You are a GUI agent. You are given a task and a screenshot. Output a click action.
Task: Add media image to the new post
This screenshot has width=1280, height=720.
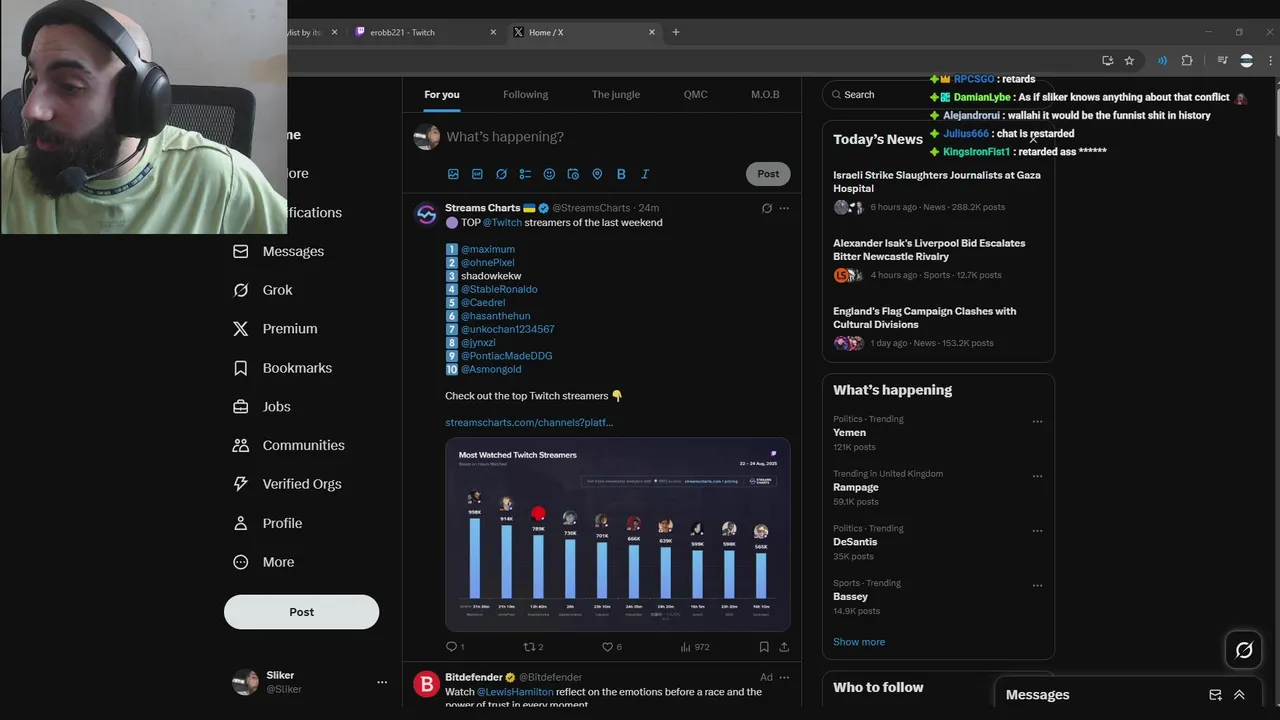pos(453,174)
